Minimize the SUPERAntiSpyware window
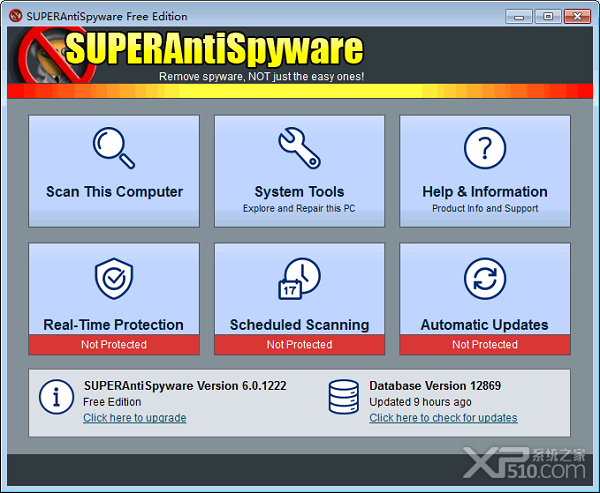Viewport: 600px width, 493px height. (x=518, y=16)
